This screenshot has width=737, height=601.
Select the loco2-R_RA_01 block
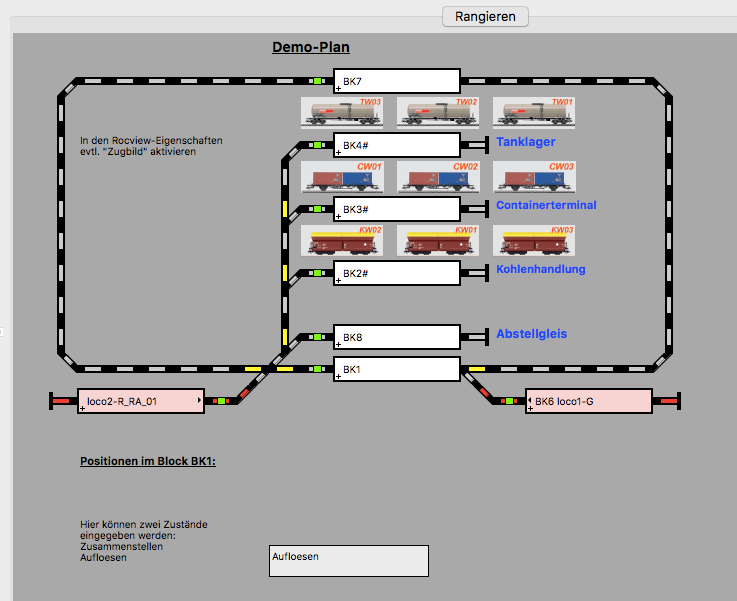click(x=141, y=401)
